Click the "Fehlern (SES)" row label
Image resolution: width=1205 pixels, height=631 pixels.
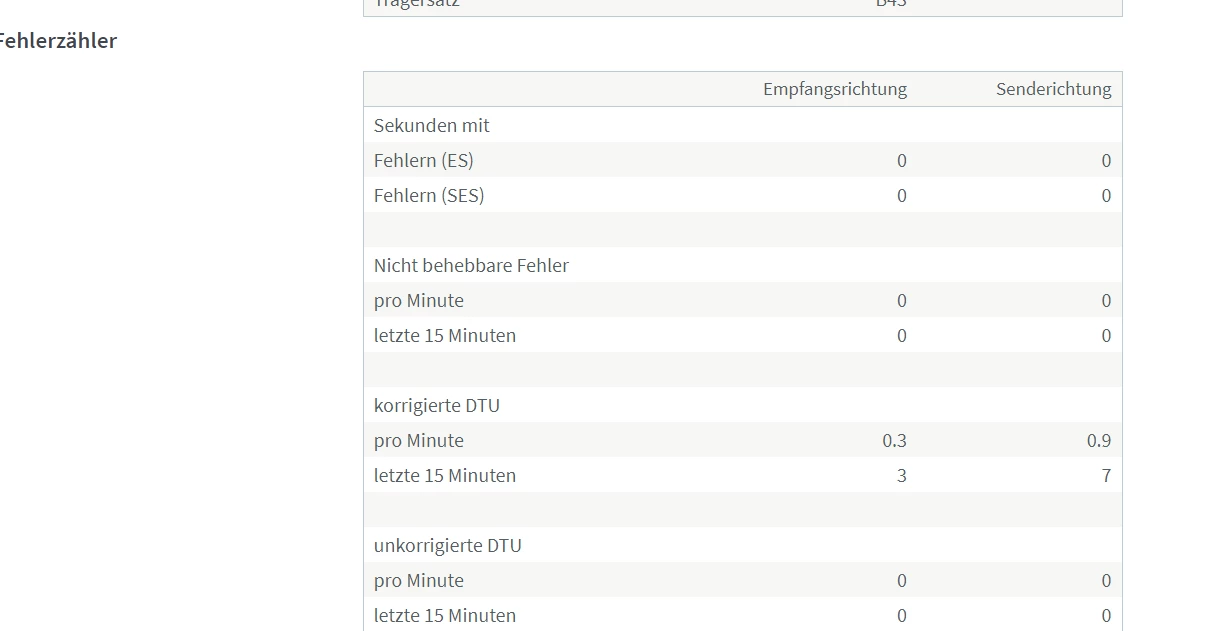pyautogui.click(x=428, y=195)
